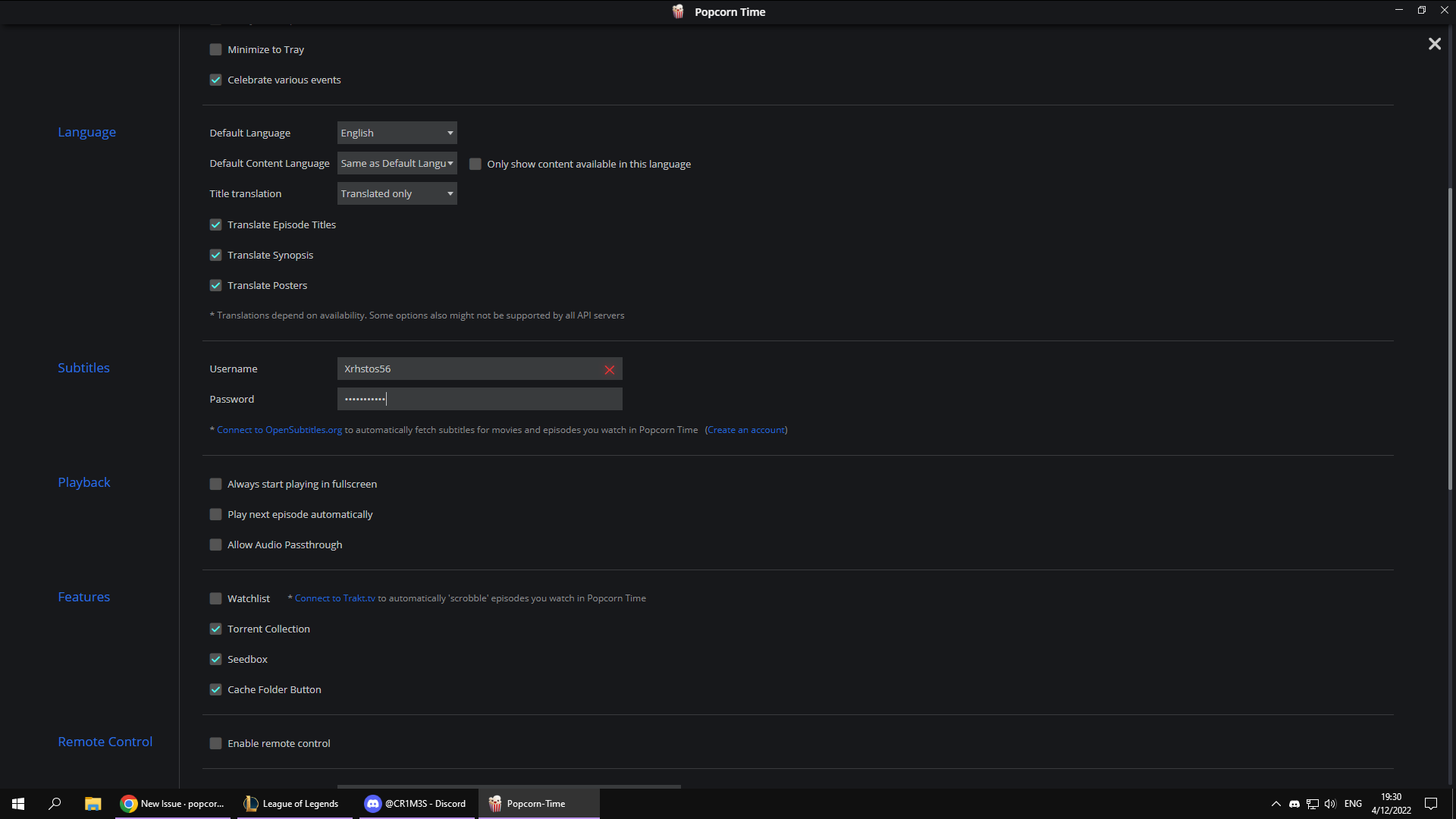This screenshot has height=819, width=1456.
Task: Launch League of Legends from the taskbar
Action: click(x=294, y=803)
